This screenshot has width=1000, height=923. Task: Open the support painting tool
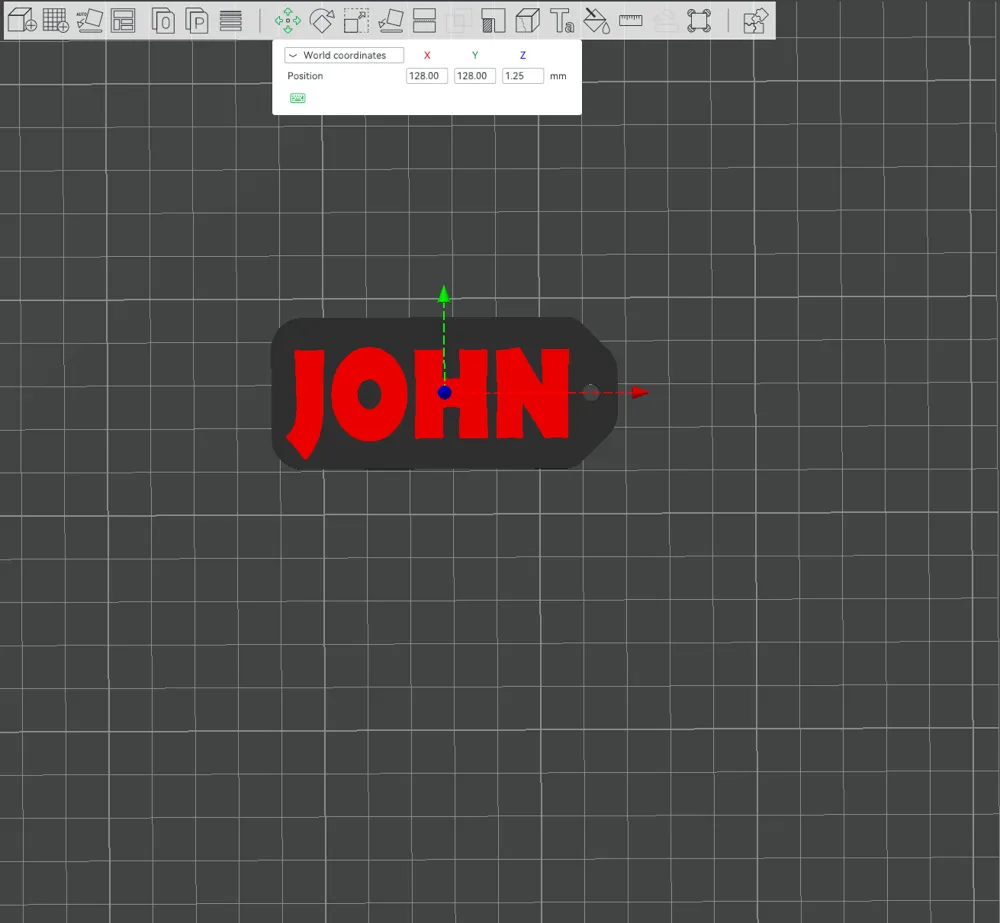[x=493, y=20]
